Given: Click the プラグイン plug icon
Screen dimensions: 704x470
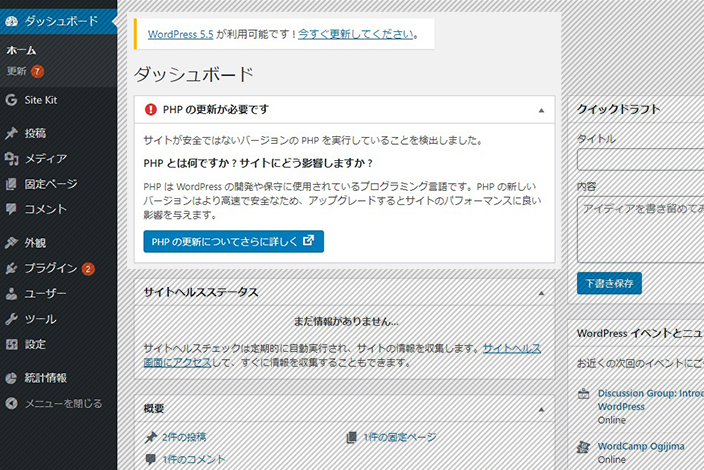Looking at the screenshot, I should (11, 268).
